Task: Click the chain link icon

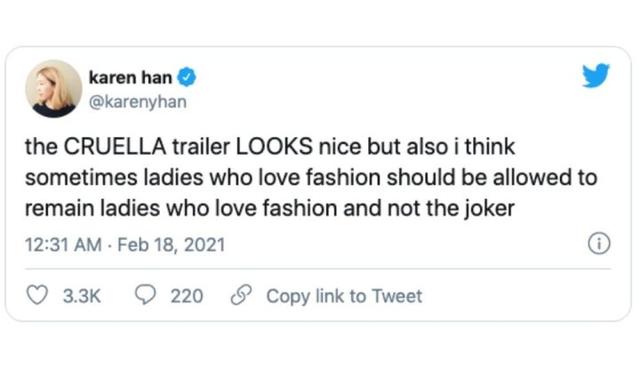Action: pyautogui.click(x=241, y=295)
